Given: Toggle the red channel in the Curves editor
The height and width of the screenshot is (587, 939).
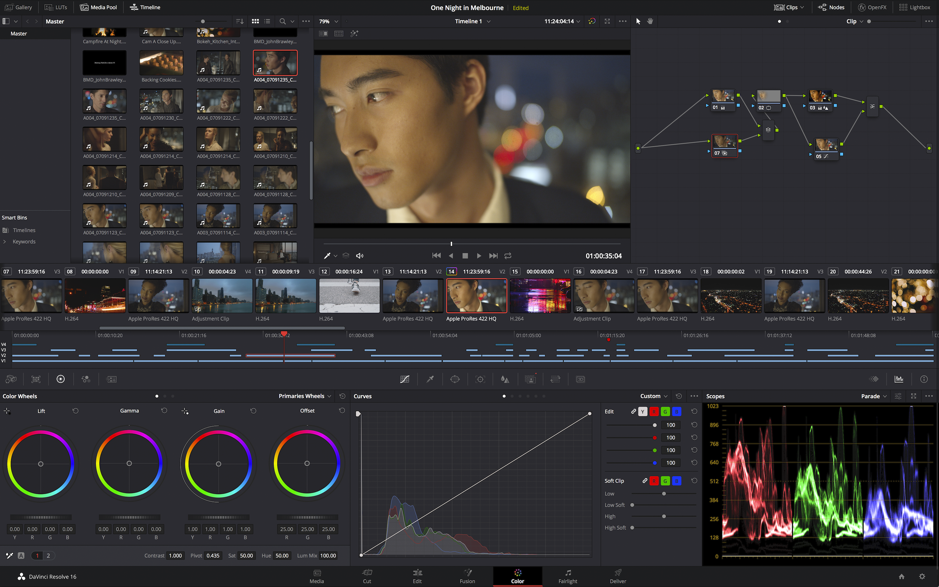Looking at the screenshot, I should point(655,410).
